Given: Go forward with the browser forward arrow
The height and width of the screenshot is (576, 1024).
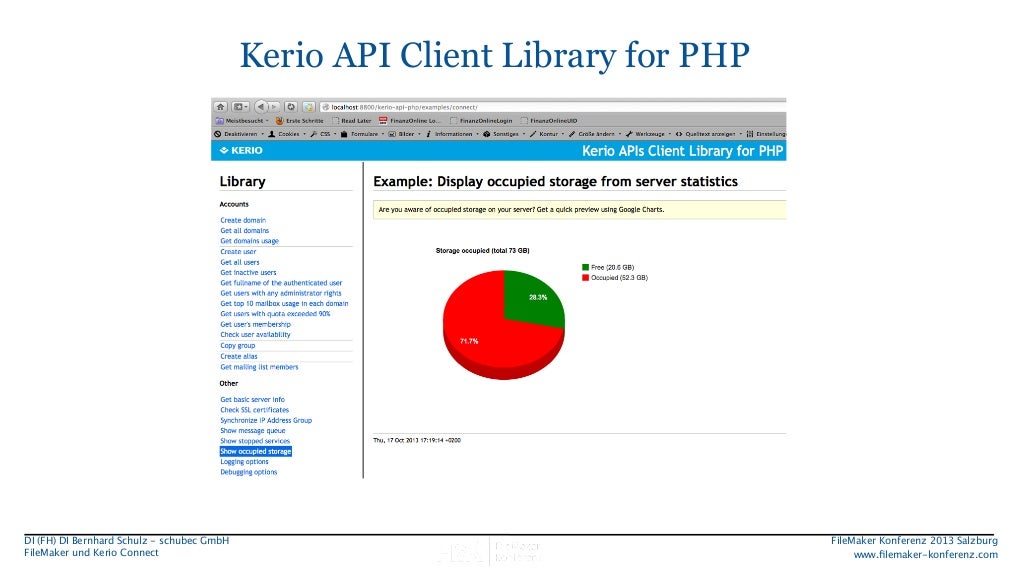Looking at the screenshot, I should pyautogui.click(x=274, y=106).
